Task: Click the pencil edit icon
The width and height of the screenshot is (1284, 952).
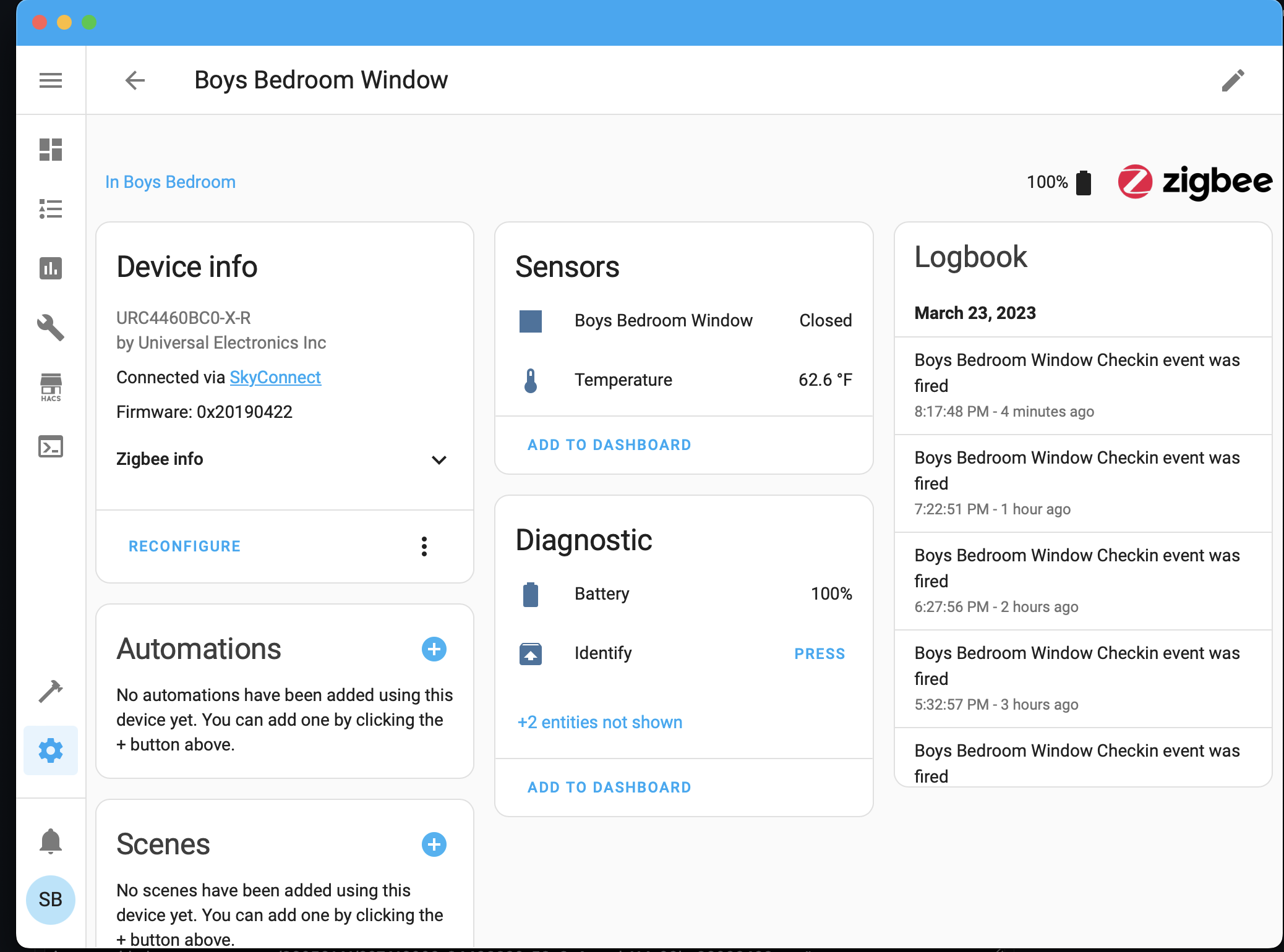Action: pos(1233,80)
